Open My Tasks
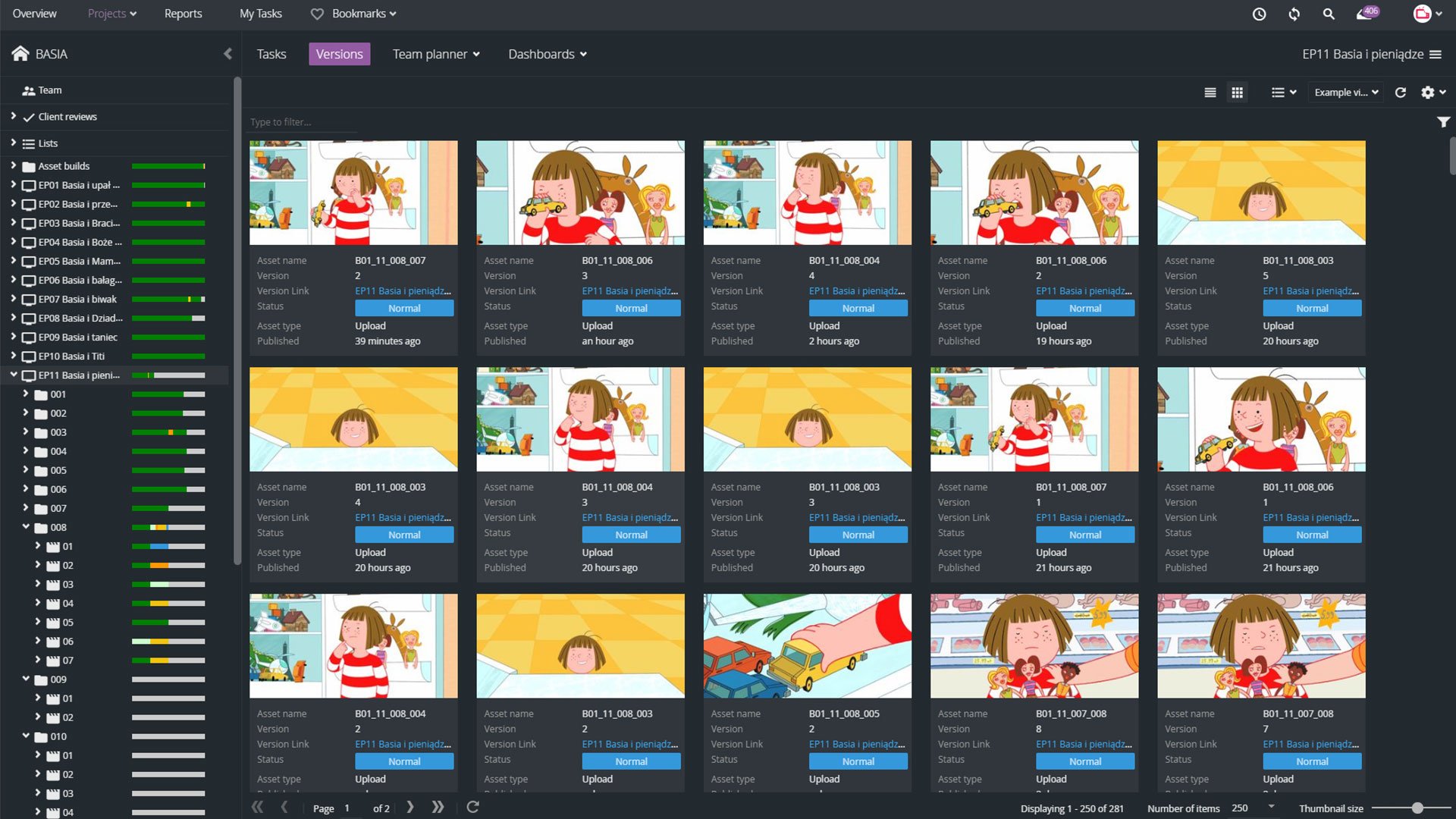The width and height of the screenshot is (1456, 819). (260, 14)
